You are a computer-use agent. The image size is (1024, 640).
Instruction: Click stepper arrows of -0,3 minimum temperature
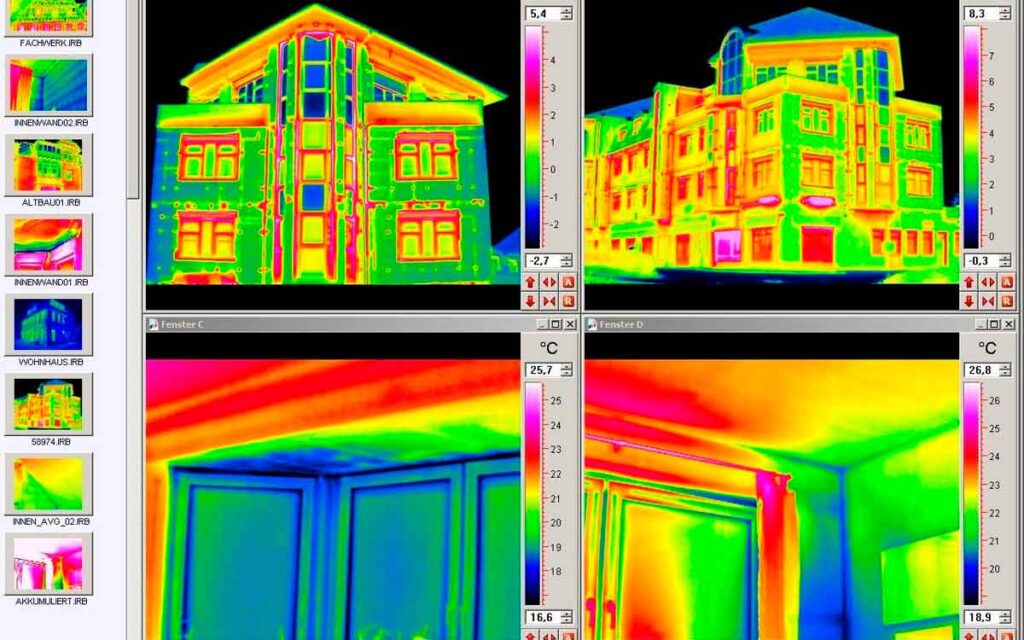coord(1005,261)
